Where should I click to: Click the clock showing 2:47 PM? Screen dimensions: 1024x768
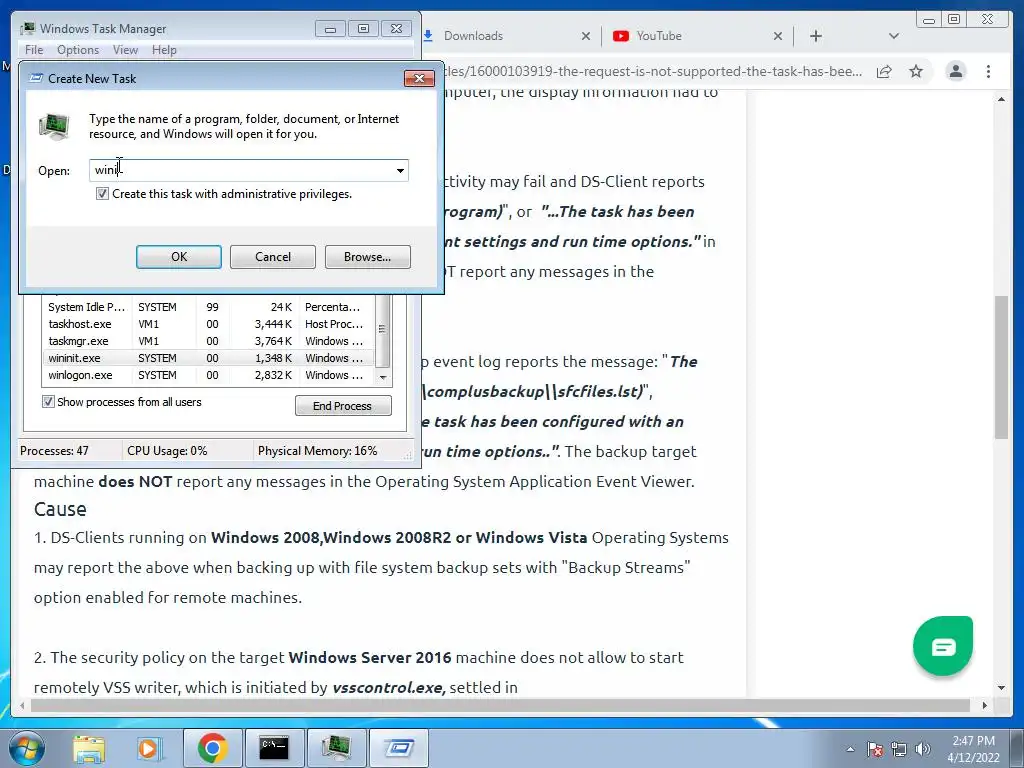(x=973, y=749)
